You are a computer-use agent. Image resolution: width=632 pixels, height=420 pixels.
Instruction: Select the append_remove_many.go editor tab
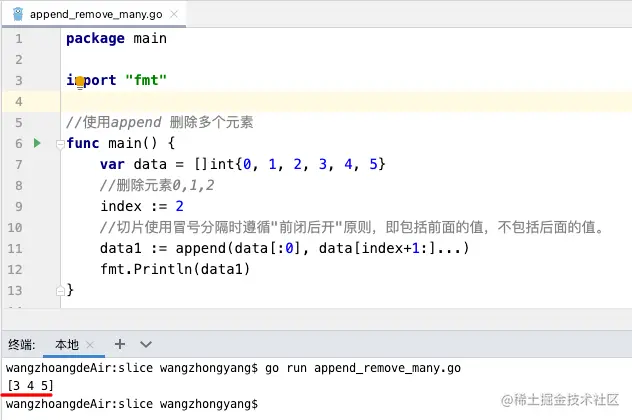pyautogui.click(x=95, y=14)
